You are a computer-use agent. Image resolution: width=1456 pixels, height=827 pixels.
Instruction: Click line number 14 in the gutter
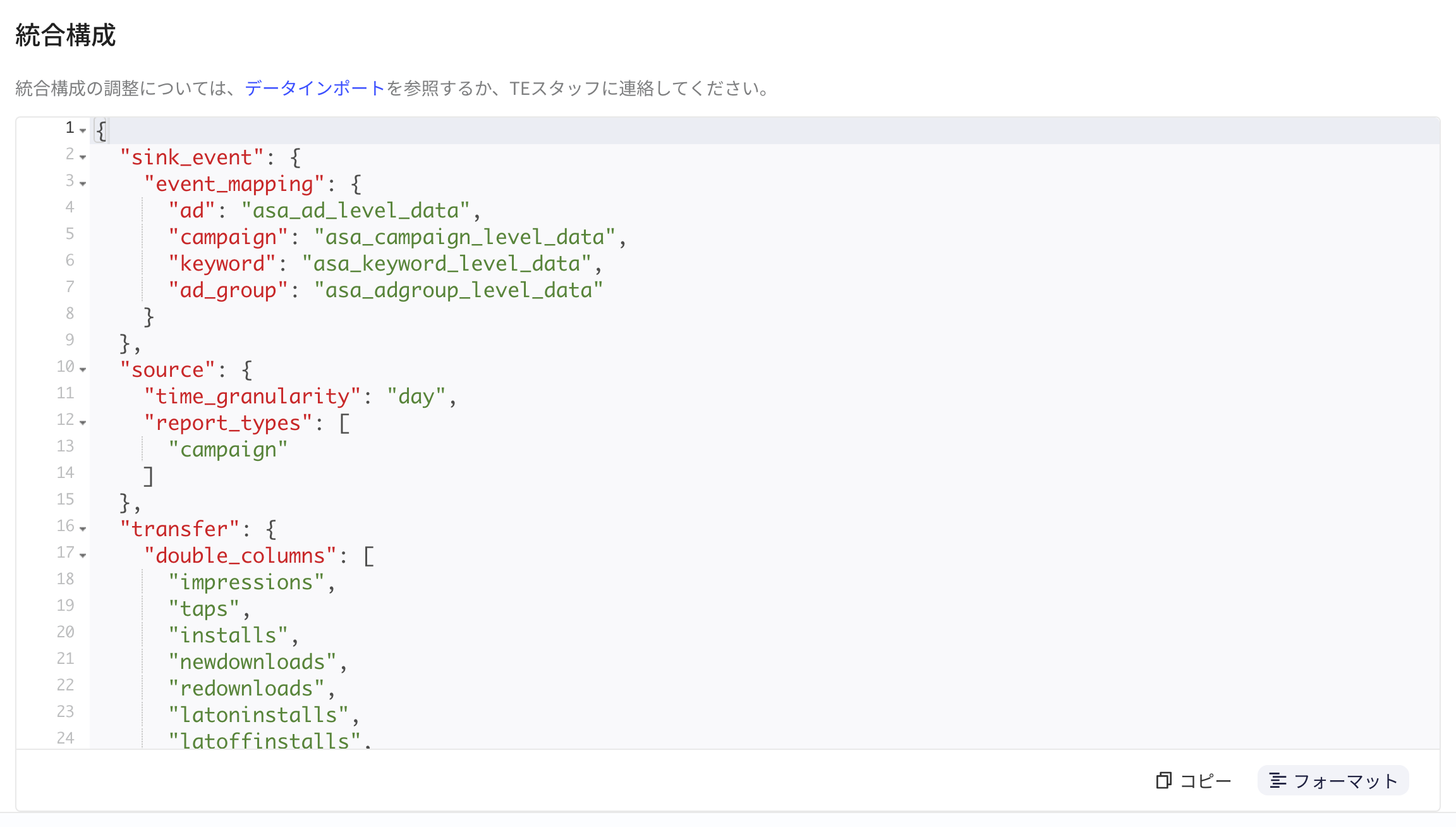[x=65, y=473]
